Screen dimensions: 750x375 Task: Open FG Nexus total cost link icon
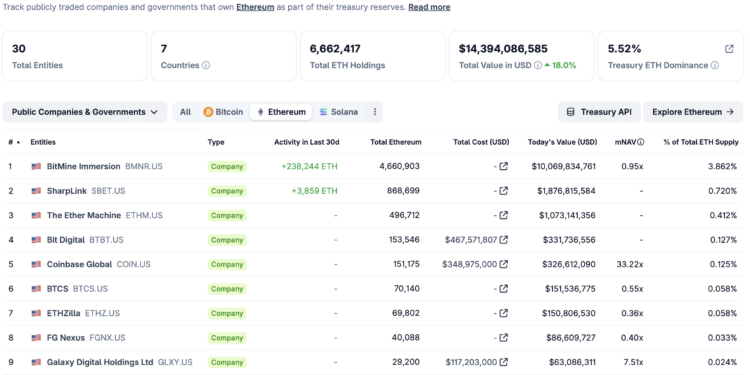tap(503, 338)
